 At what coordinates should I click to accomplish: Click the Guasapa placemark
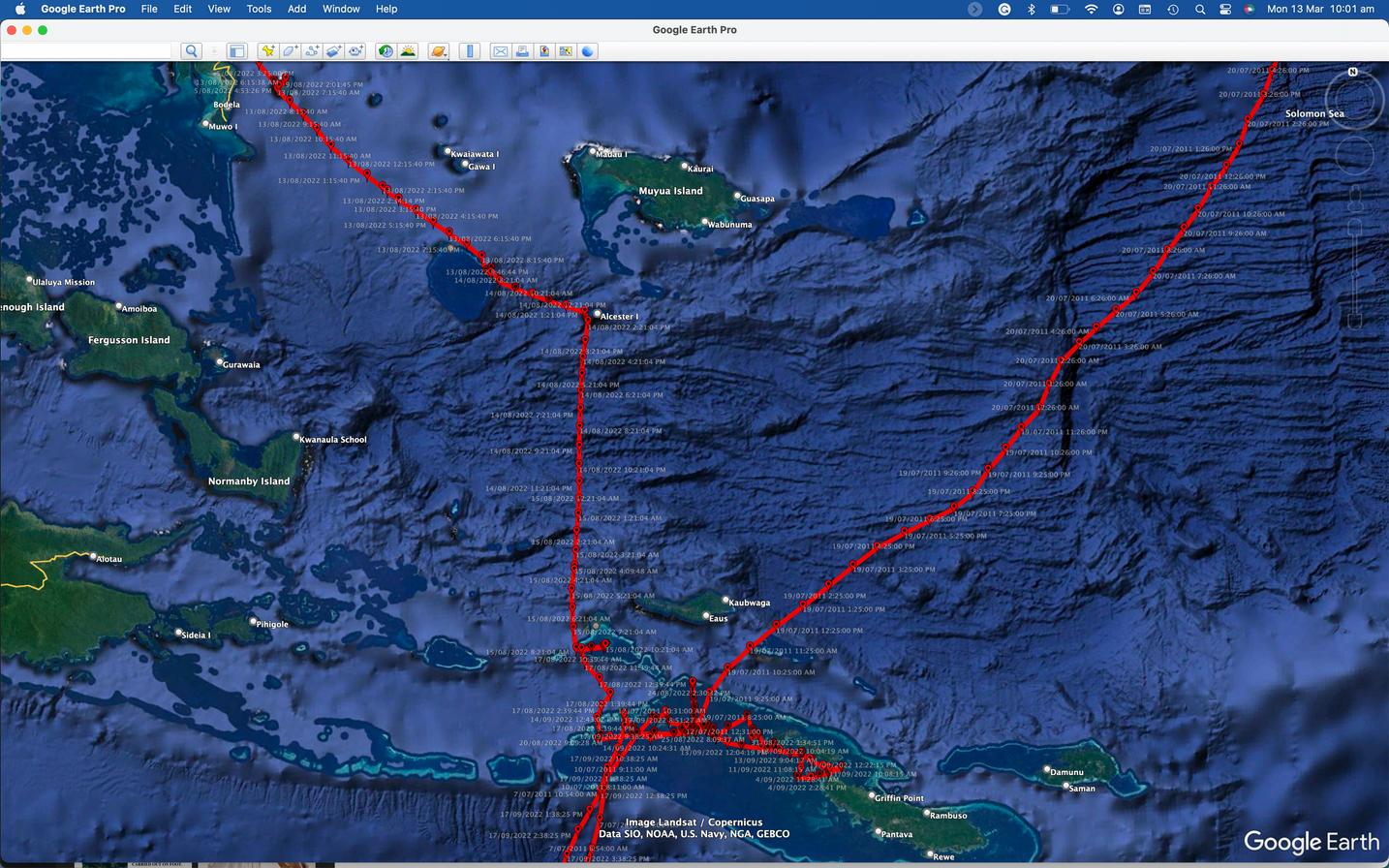[755, 198]
